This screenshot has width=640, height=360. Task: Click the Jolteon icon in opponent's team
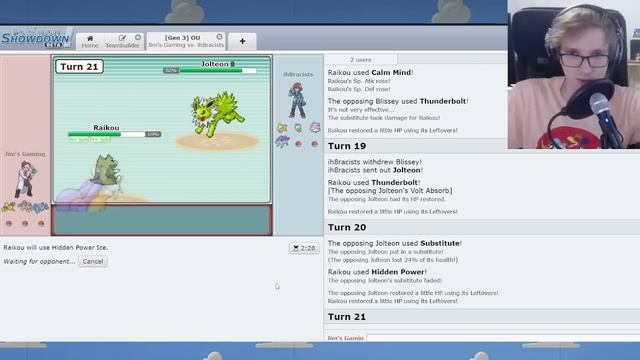282,128
